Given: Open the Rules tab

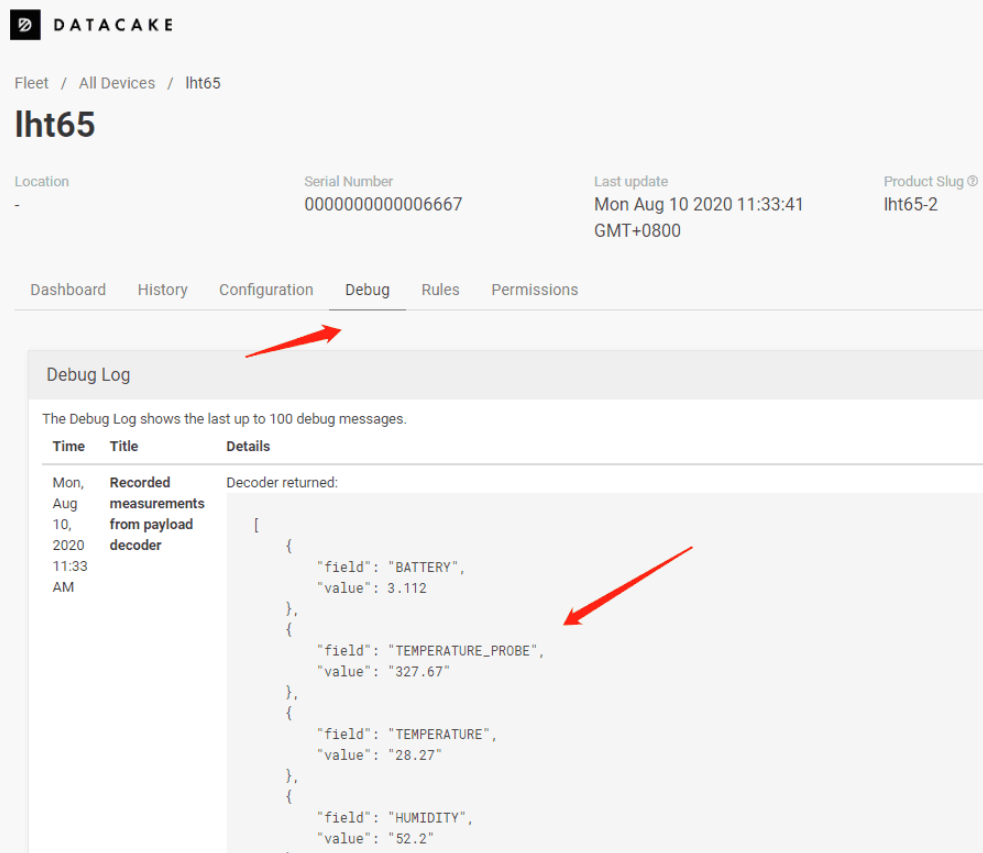Looking at the screenshot, I should [440, 290].
